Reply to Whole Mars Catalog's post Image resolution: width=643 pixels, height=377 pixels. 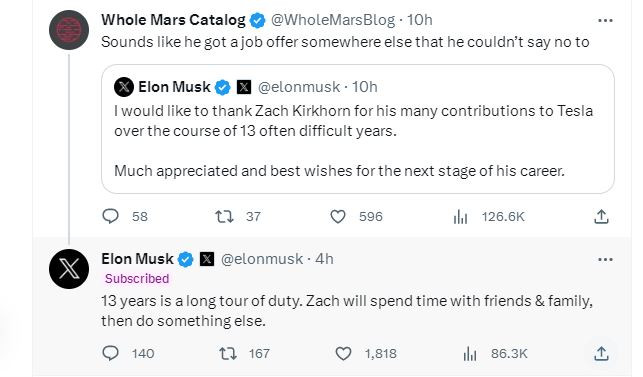pyautogui.click(x=110, y=216)
